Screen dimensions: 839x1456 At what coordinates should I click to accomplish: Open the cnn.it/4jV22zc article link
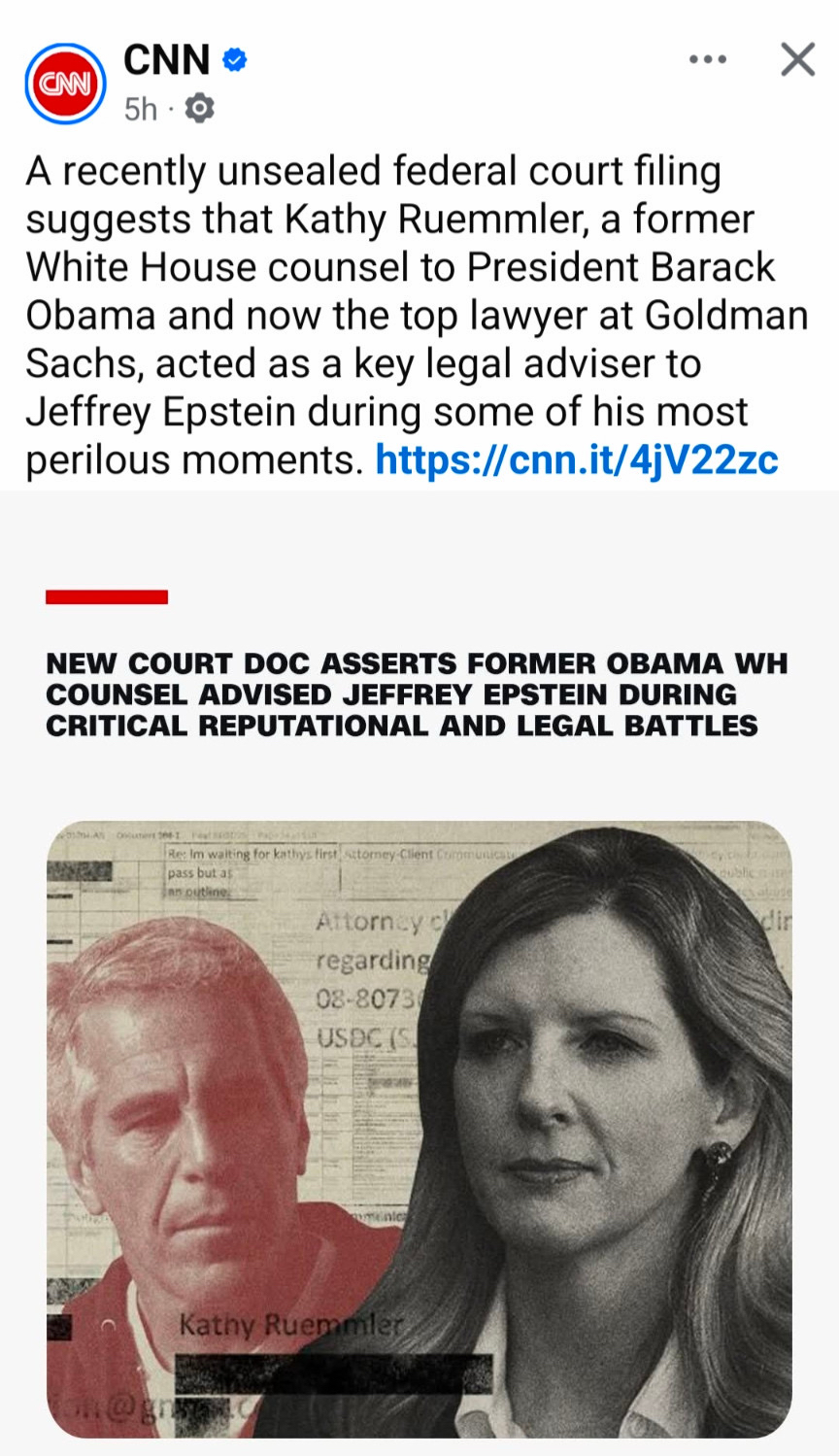tap(577, 459)
